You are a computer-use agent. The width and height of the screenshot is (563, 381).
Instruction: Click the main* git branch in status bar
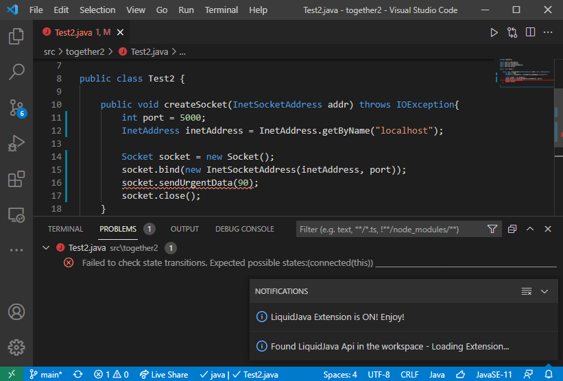[x=46, y=375]
